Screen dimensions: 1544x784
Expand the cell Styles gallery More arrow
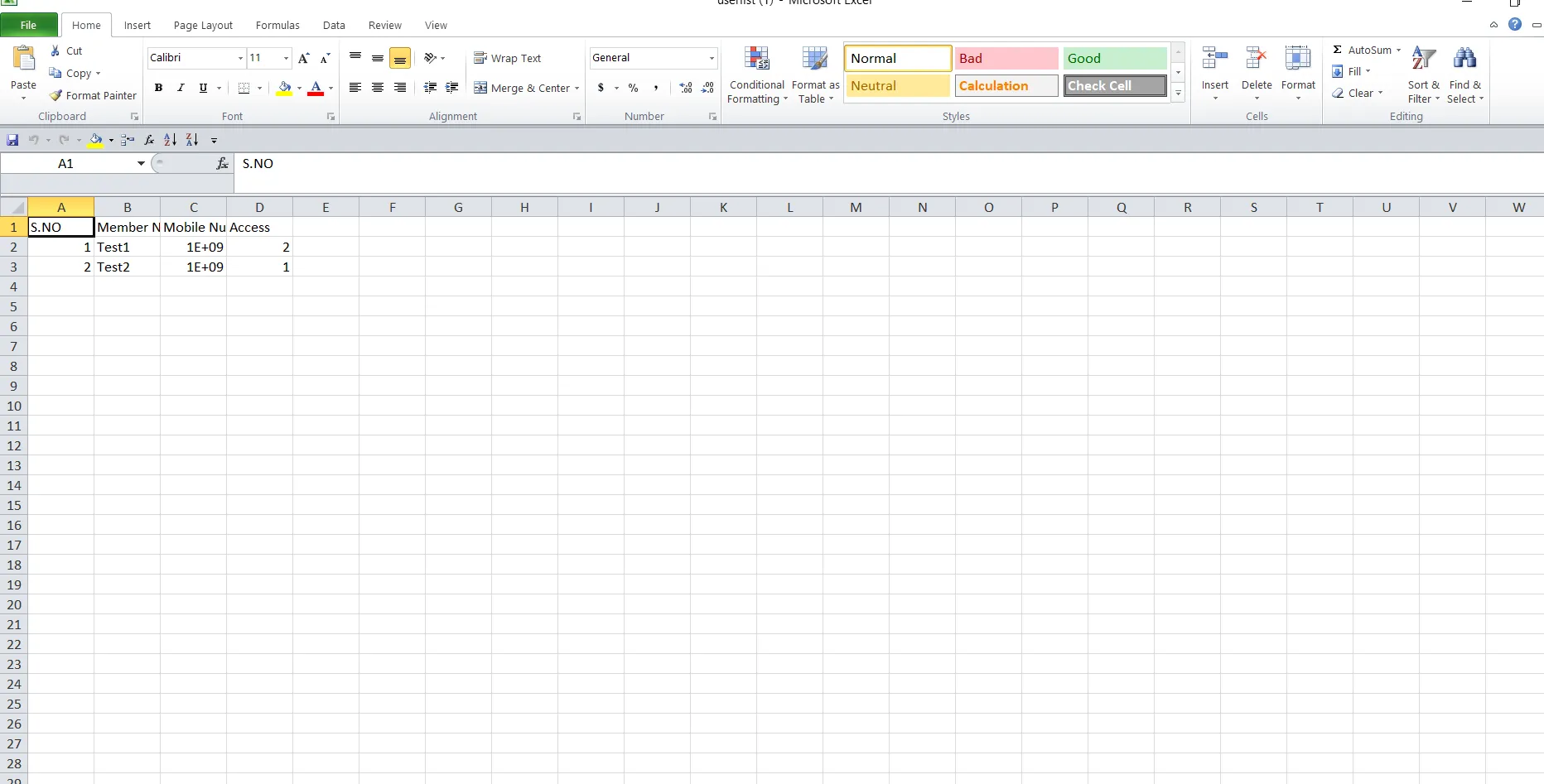click(1178, 94)
